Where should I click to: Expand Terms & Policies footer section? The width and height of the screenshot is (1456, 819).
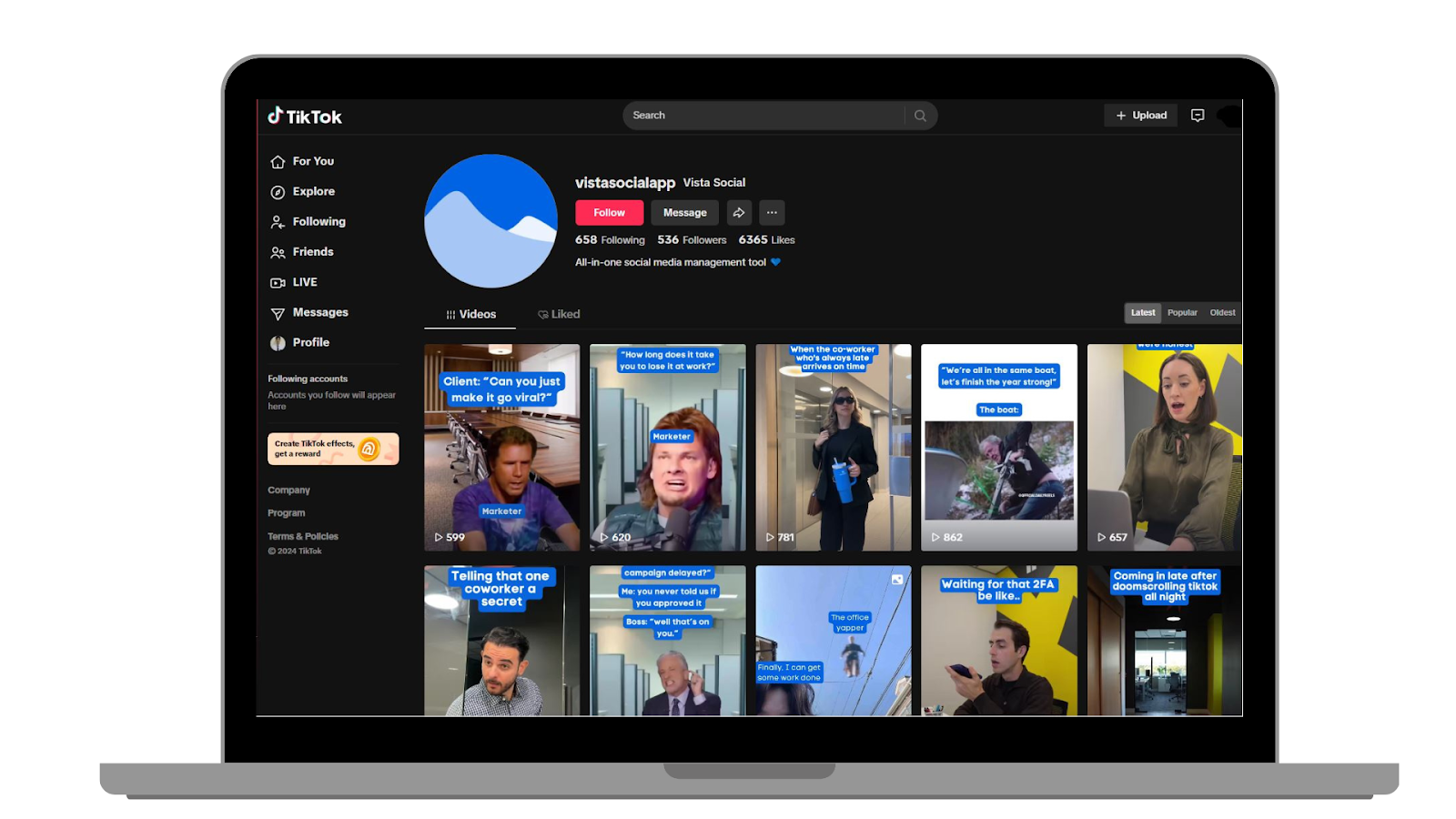point(302,536)
